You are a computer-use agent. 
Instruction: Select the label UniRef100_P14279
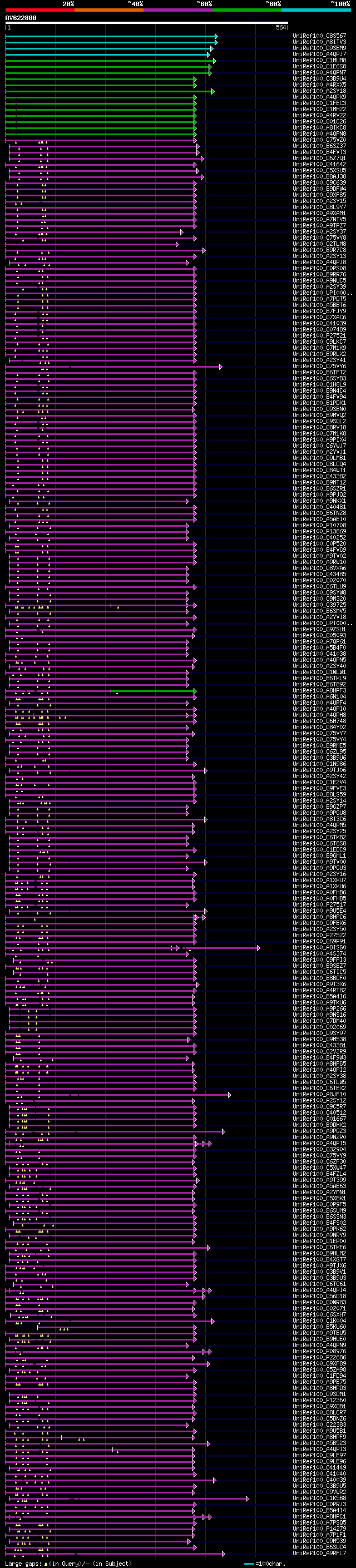319,1528
